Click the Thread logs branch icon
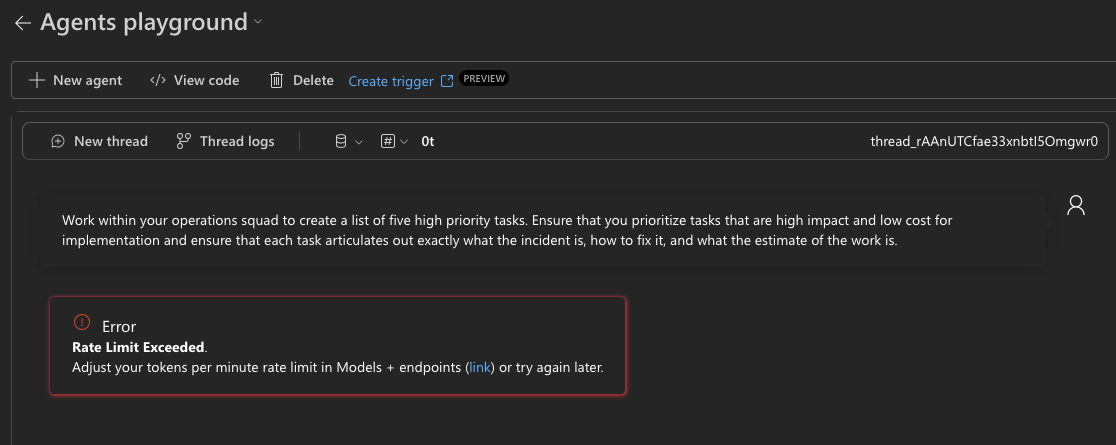This screenshot has width=1116, height=445. [x=184, y=141]
